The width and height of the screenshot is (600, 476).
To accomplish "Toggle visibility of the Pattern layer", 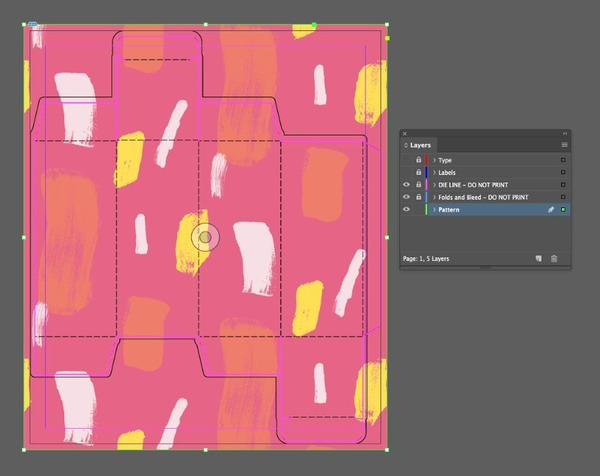I will [x=406, y=210].
